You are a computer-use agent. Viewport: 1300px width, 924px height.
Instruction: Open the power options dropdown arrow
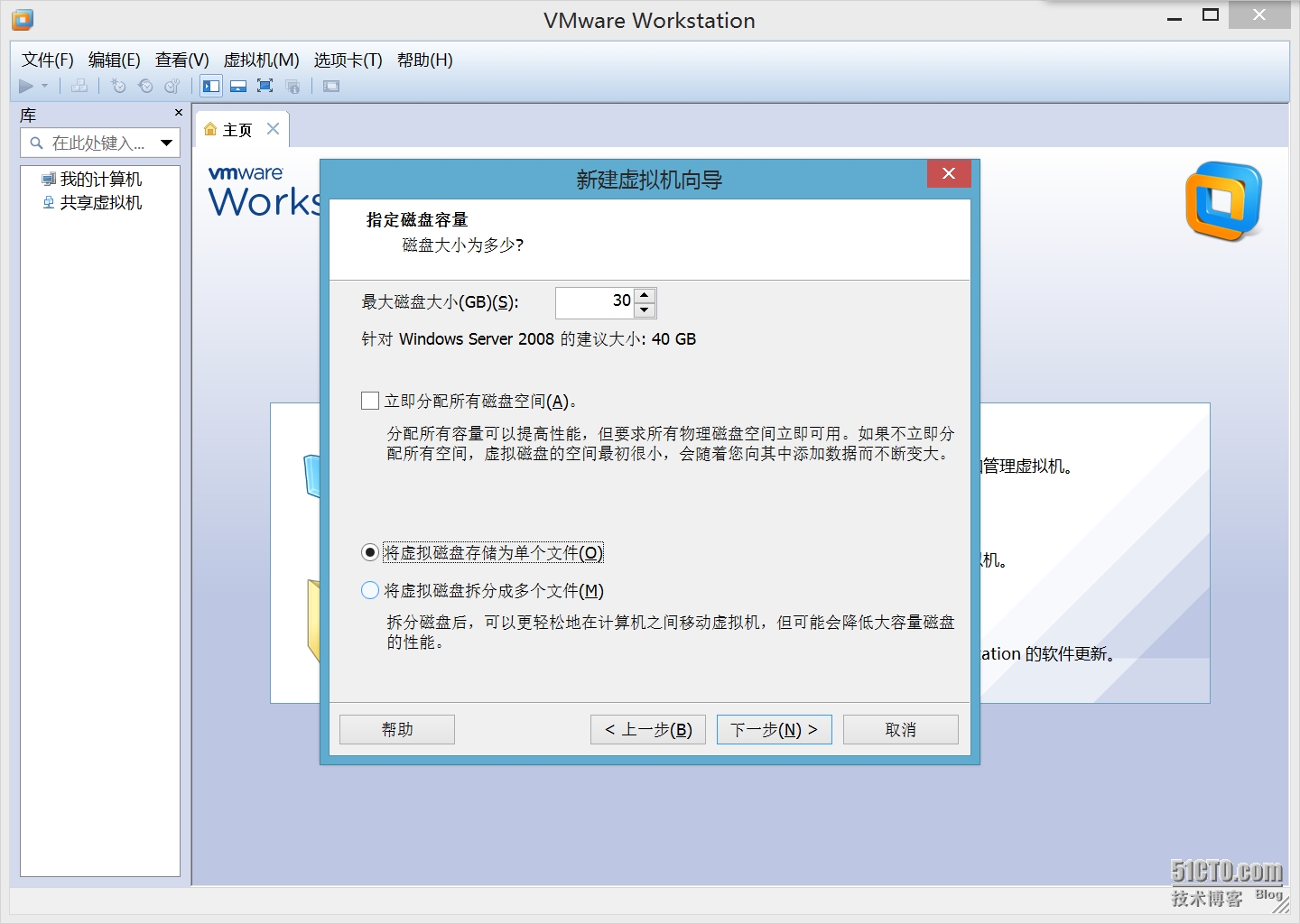click(x=44, y=86)
